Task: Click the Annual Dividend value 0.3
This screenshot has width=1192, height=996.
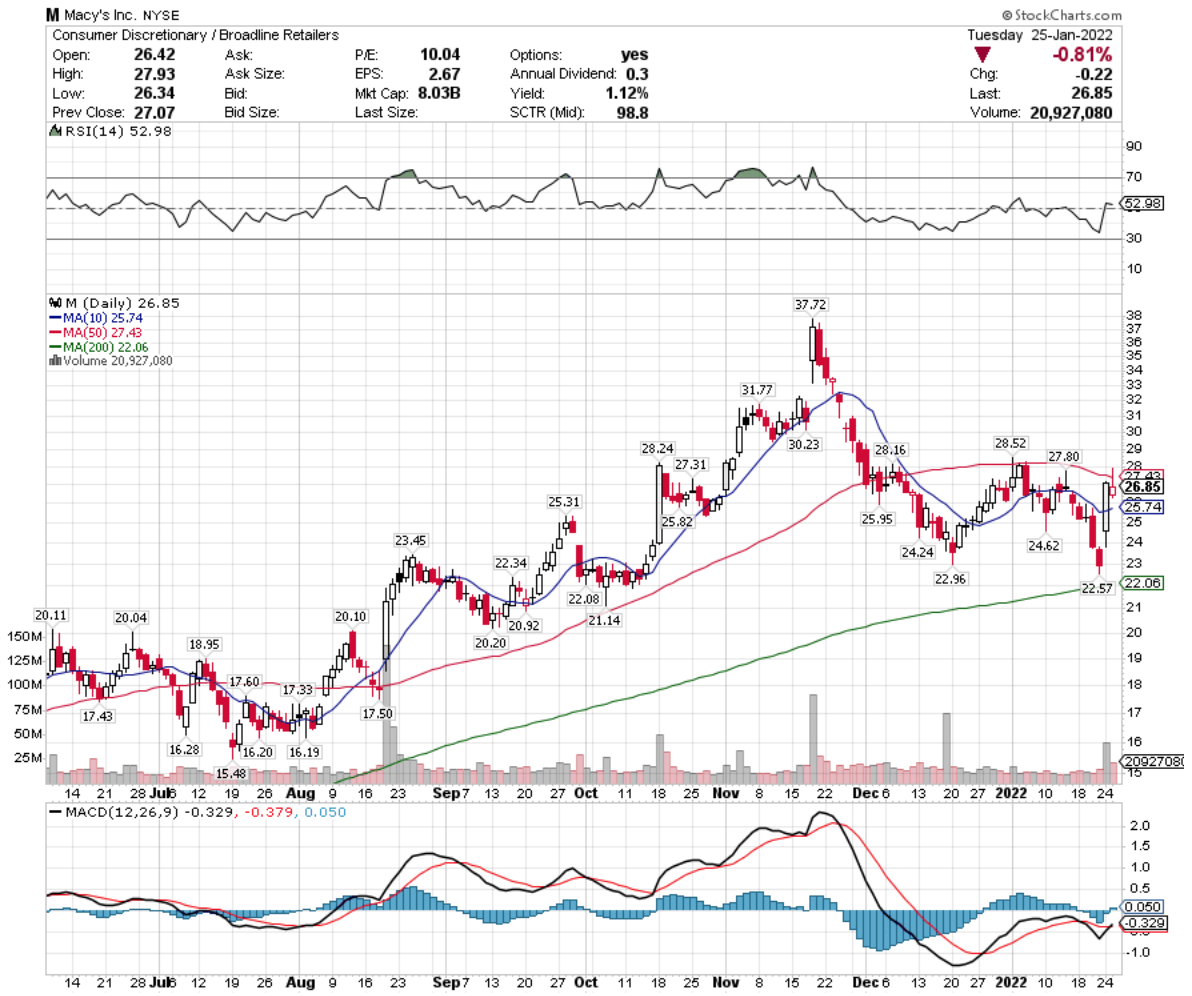Action: (637, 74)
